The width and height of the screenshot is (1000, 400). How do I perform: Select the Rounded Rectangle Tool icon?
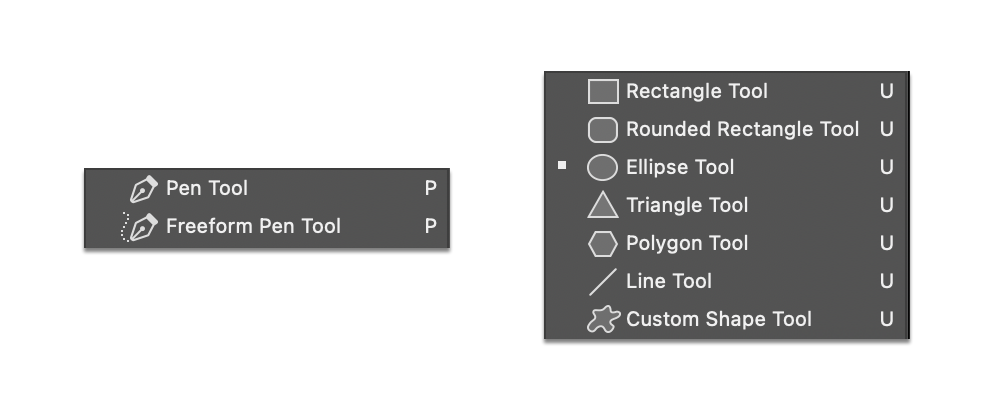(x=603, y=130)
